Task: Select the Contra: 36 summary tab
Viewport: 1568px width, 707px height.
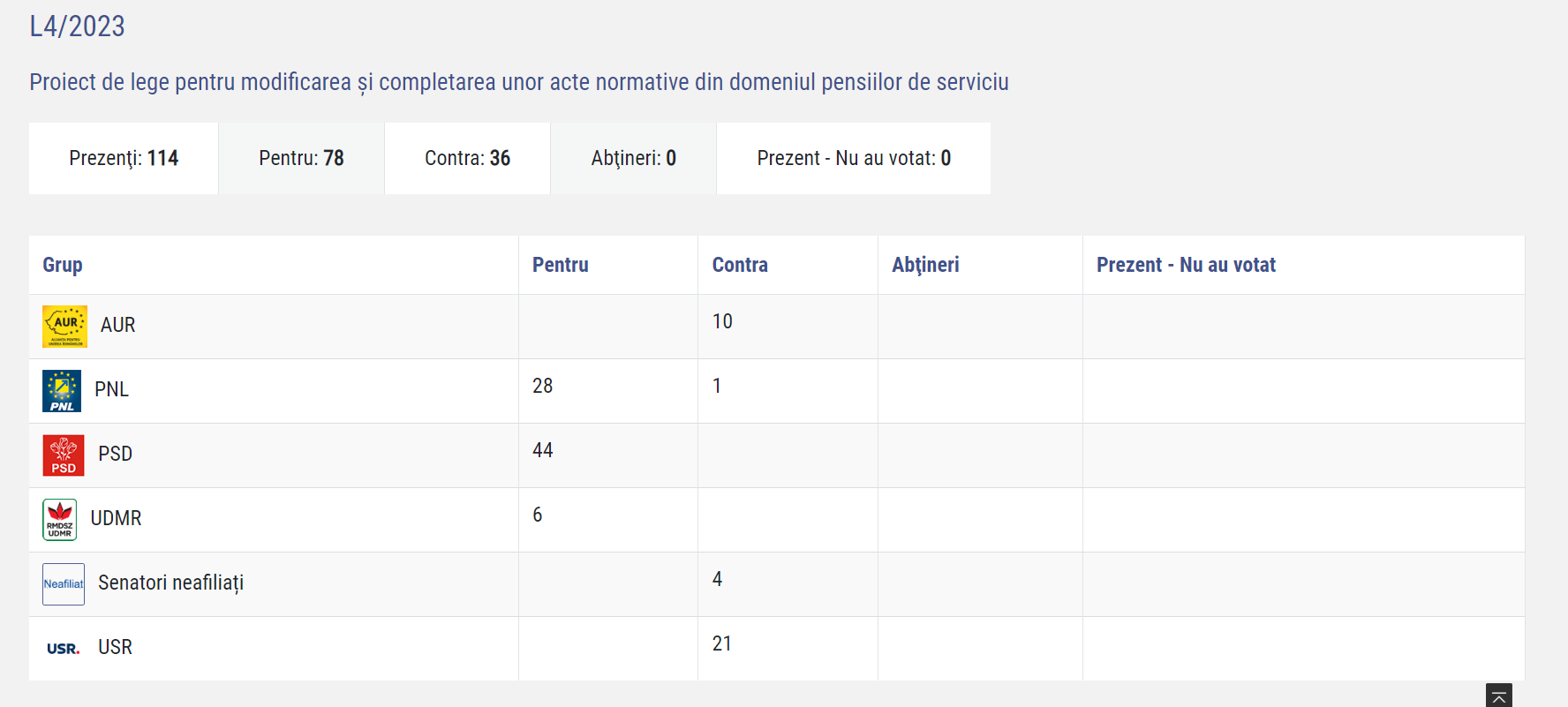Action: coord(467,159)
